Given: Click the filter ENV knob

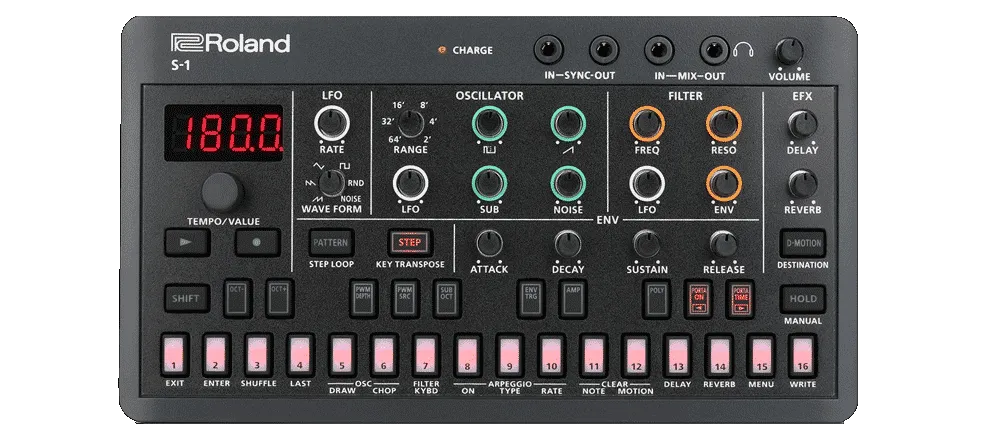Looking at the screenshot, I should click(724, 184).
